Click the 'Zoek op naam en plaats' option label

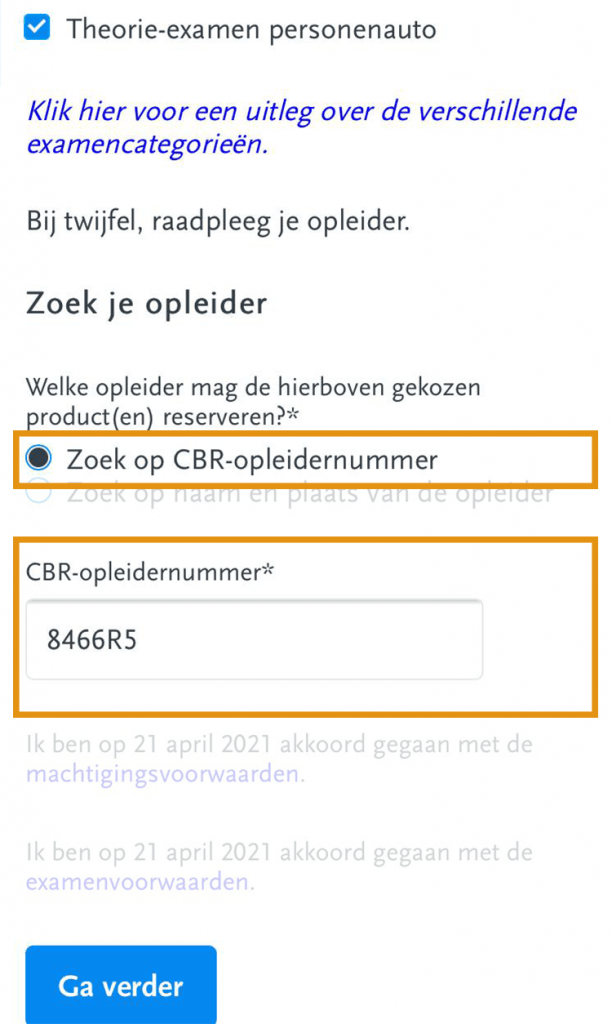tap(309, 493)
